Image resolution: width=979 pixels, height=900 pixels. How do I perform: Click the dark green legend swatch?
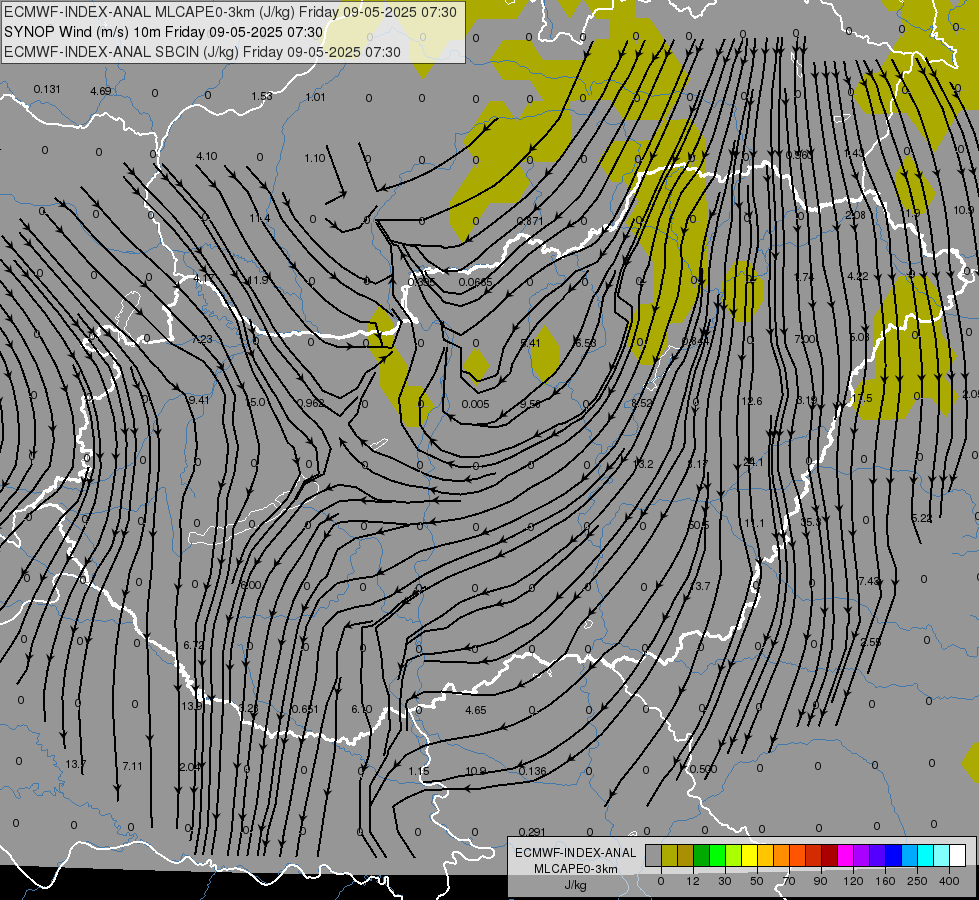tap(701, 855)
